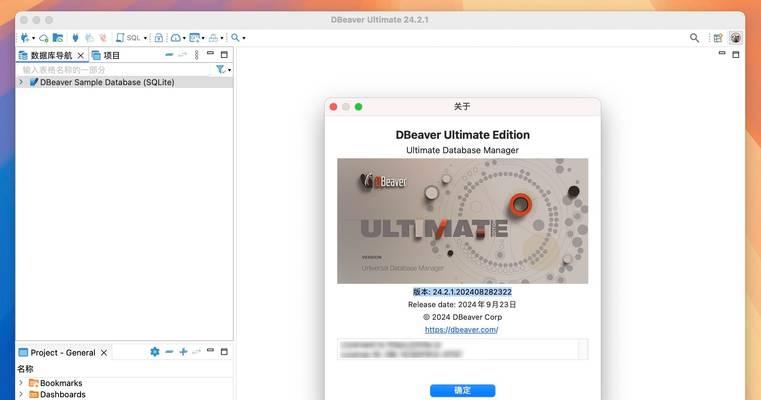Close the 关于 dialog with red button
Screen dimensions: 761x400
pyautogui.click(x=333, y=107)
